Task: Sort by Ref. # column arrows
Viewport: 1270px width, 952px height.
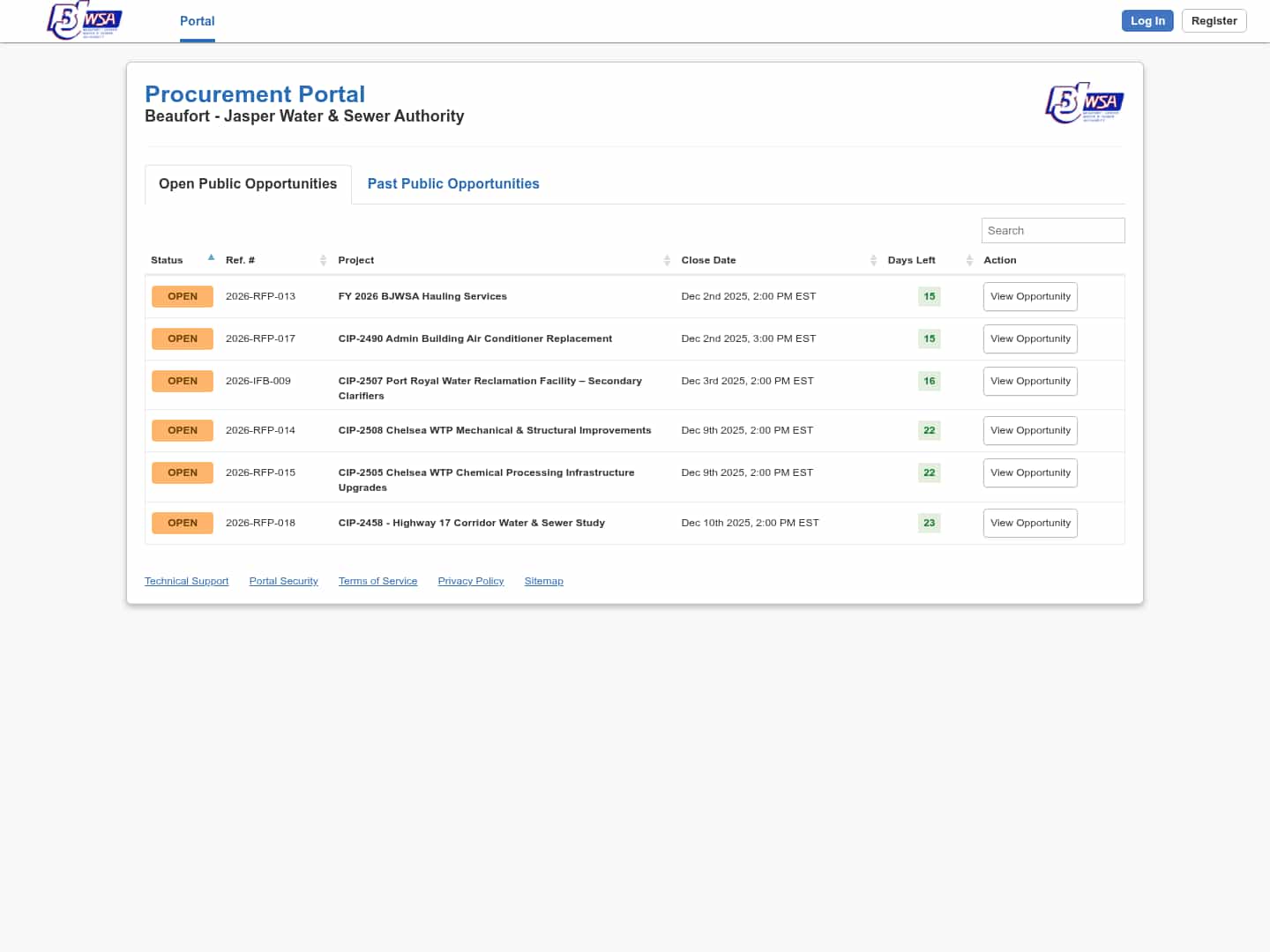Action: (323, 260)
